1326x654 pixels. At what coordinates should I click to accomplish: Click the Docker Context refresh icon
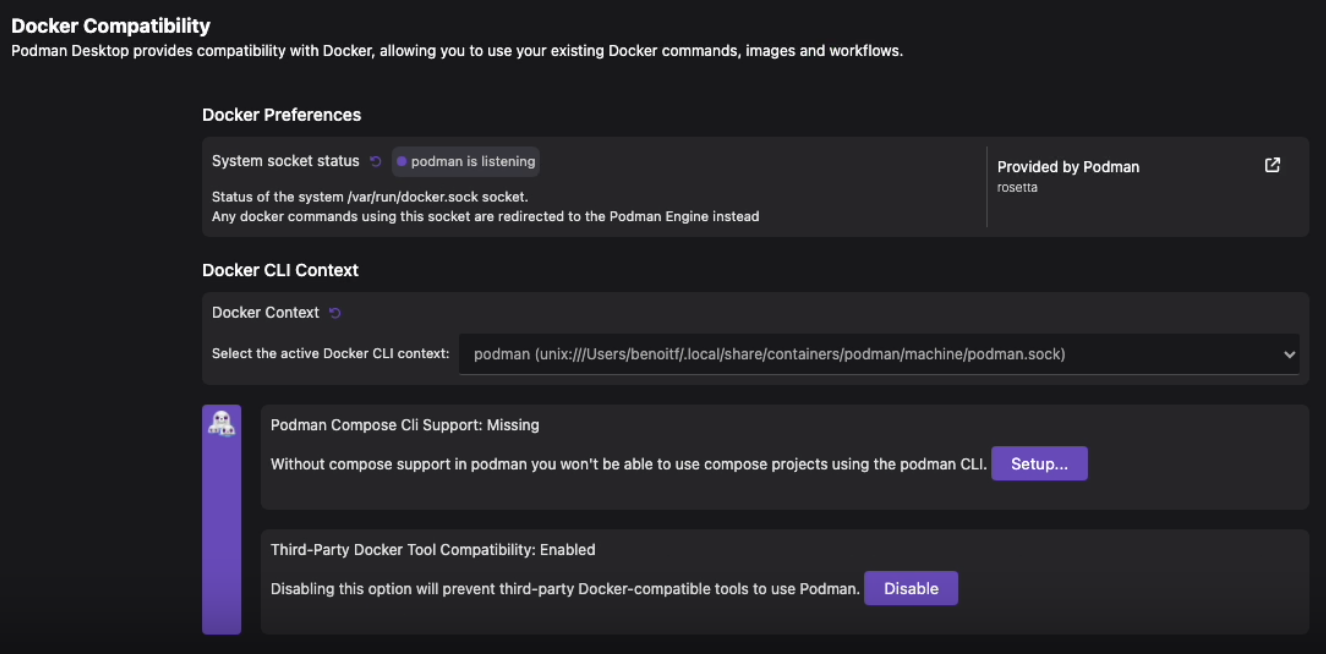click(335, 313)
